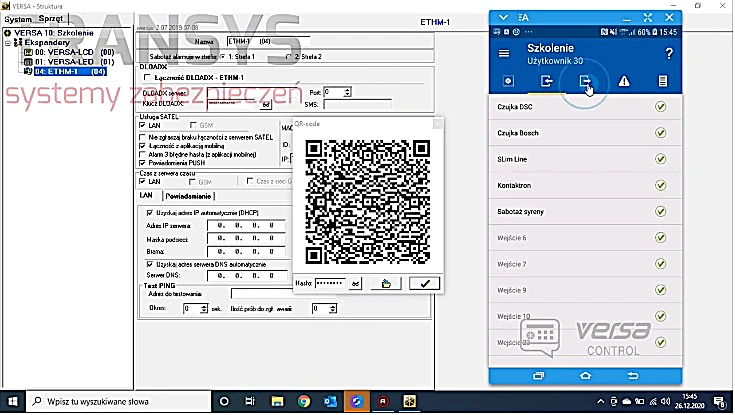This screenshot has height=415, width=735.
Task: Open Task View on the taskbar
Action: click(x=250, y=401)
